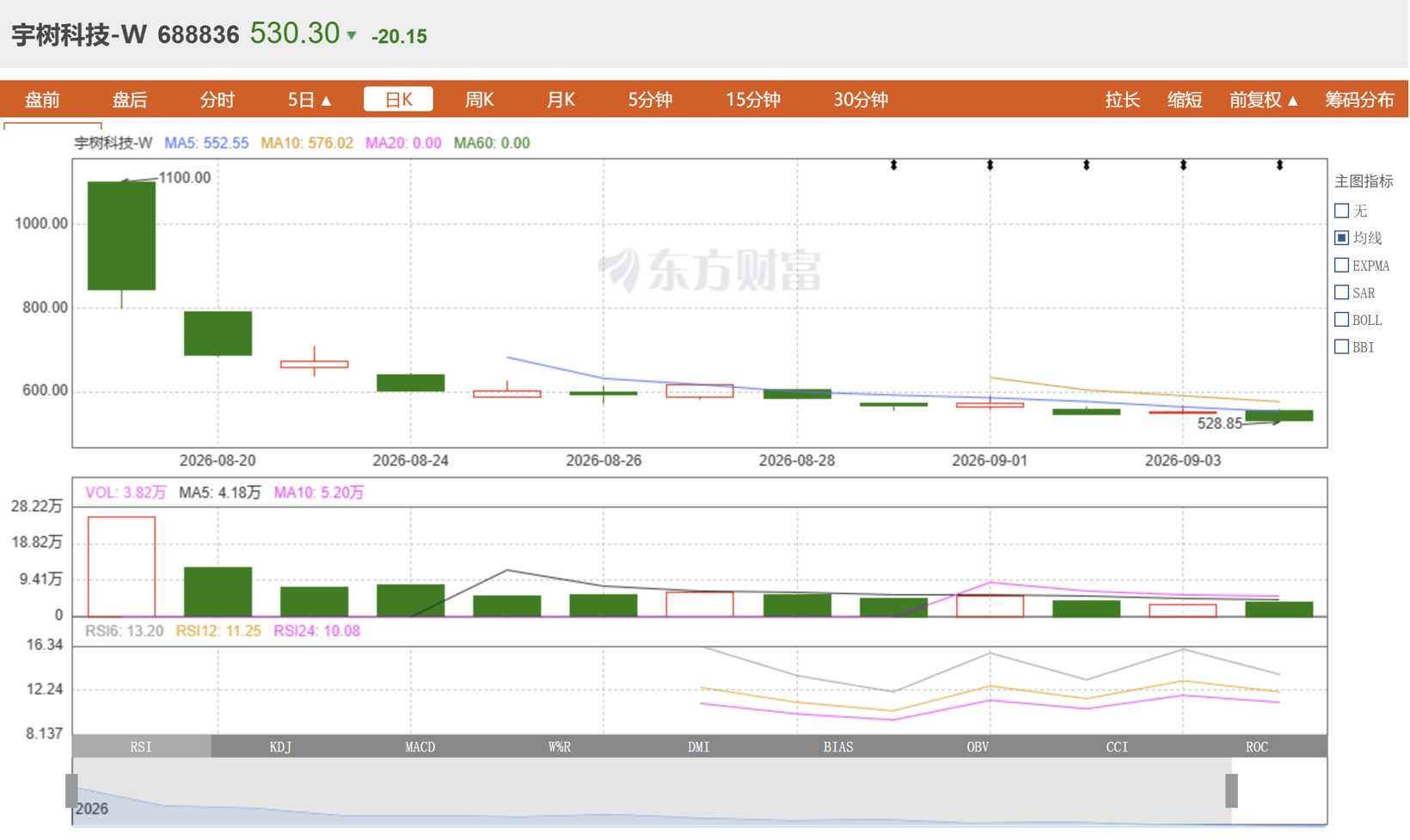Open the 前复权 adjustment dropdown

[1263, 100]
